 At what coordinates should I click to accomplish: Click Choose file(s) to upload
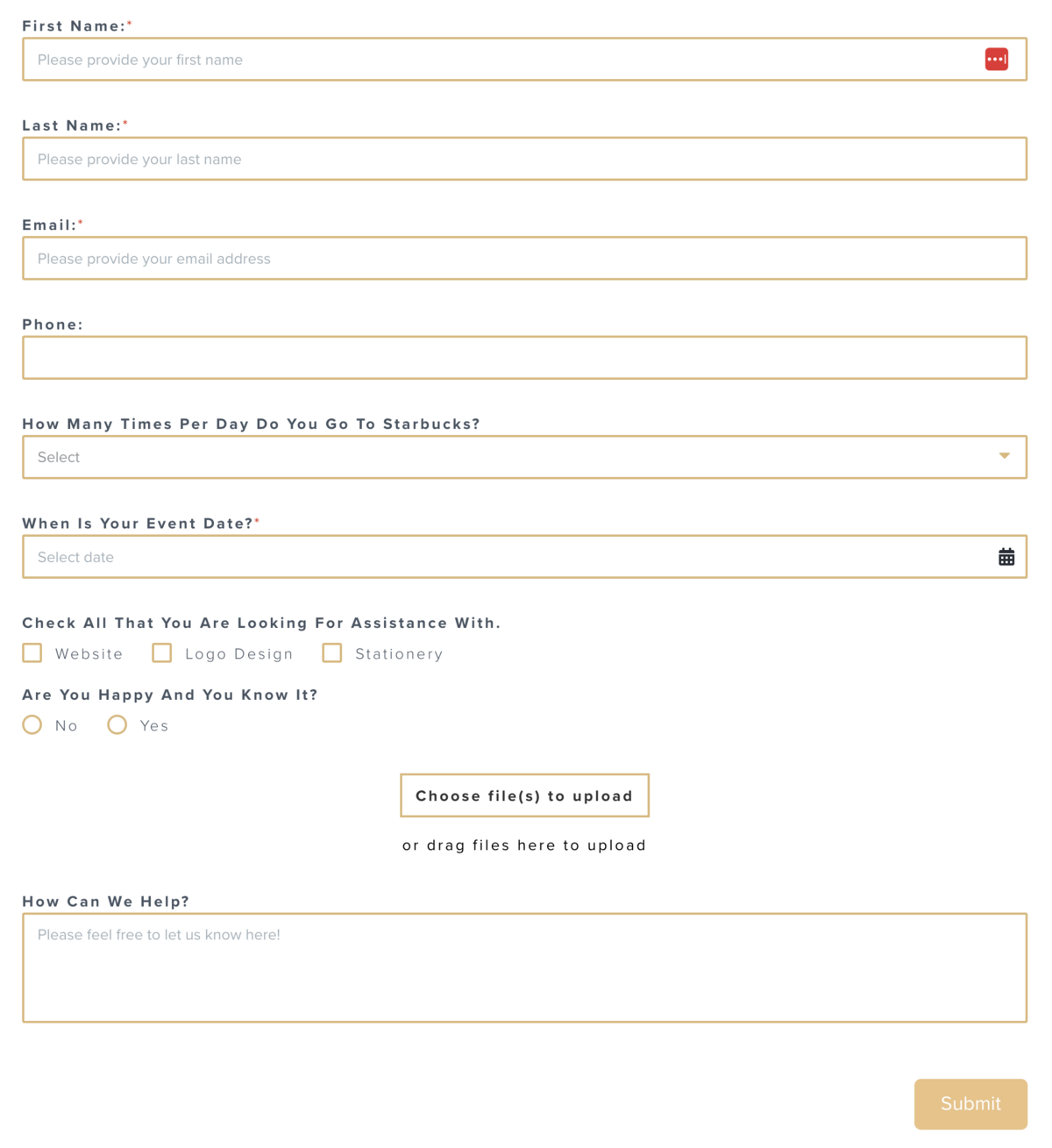coord(523,795)
